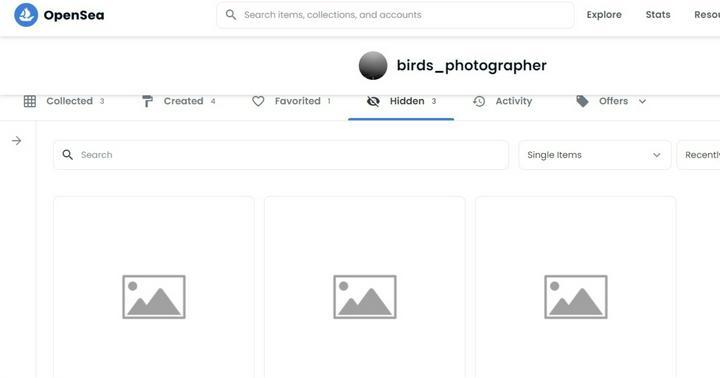The height and width of the screenshot is (378, 720).
Task: Click the birds_photographer profile avatar
Action: (x=373, y=65)
